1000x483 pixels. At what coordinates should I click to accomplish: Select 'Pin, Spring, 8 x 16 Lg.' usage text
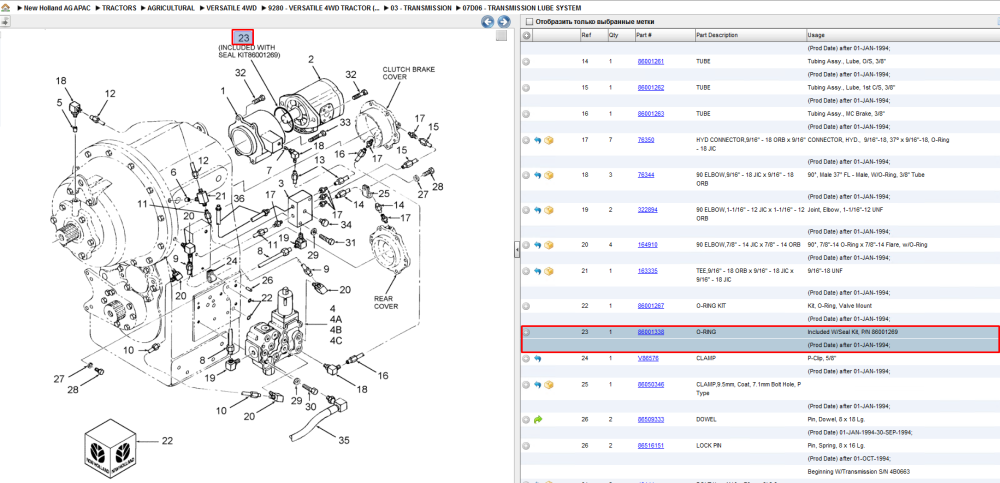tap(835, 446)
